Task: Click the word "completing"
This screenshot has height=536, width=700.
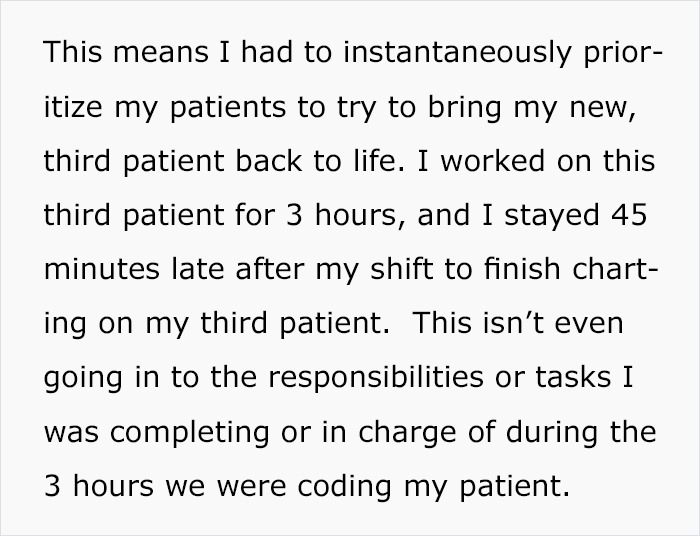Action: pos(190,433)
